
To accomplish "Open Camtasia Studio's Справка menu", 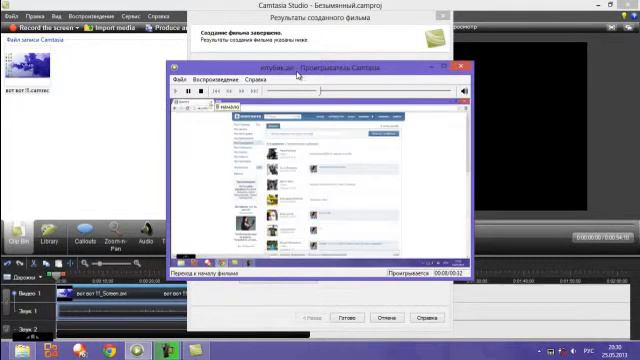I will 158,16.
